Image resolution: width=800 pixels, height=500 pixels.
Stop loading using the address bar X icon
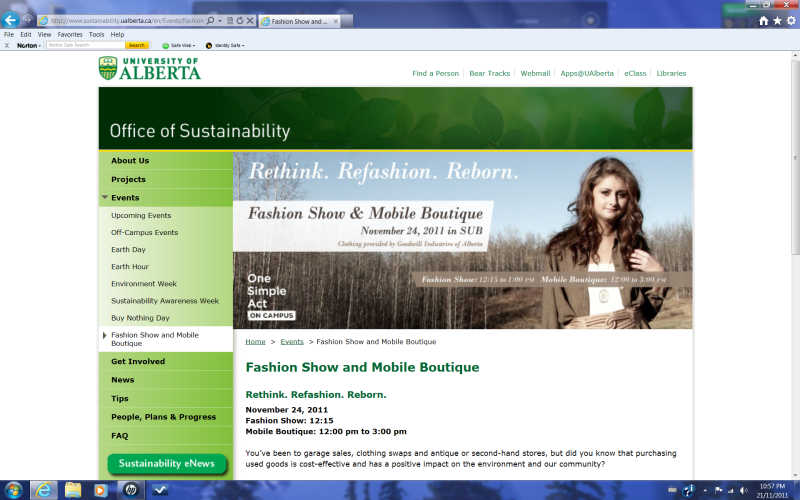click(x=250, y=21)
